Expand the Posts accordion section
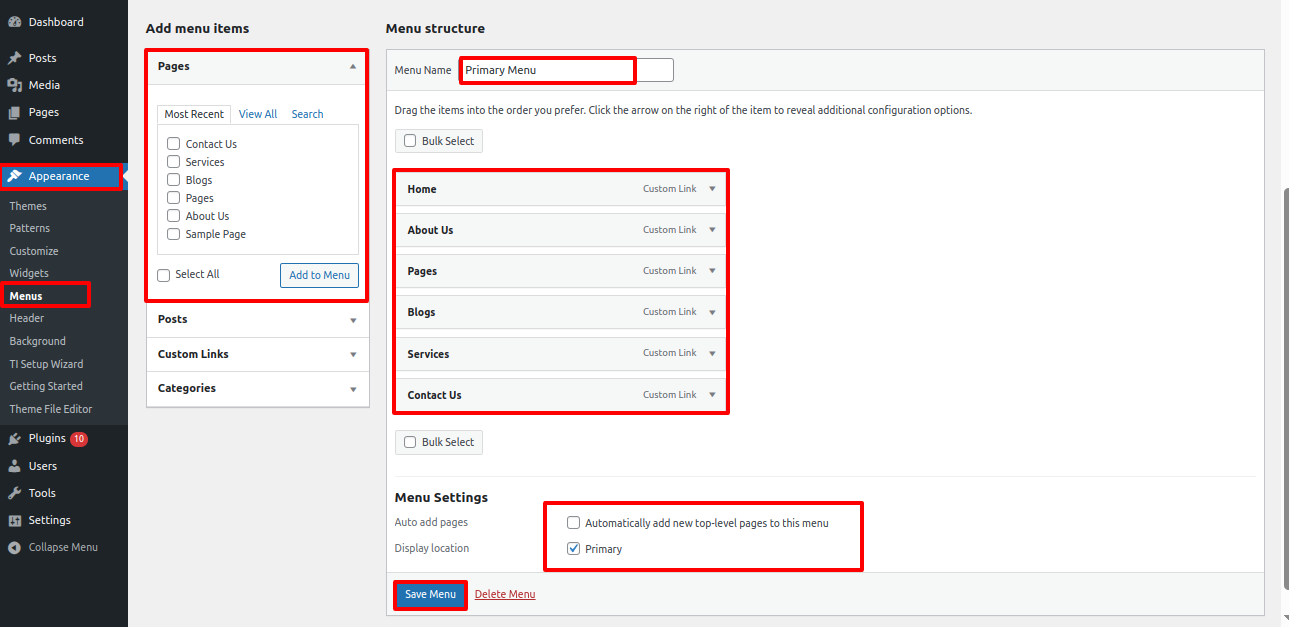The height and width of the screenshot is (627, 1289). click(353, 320)
